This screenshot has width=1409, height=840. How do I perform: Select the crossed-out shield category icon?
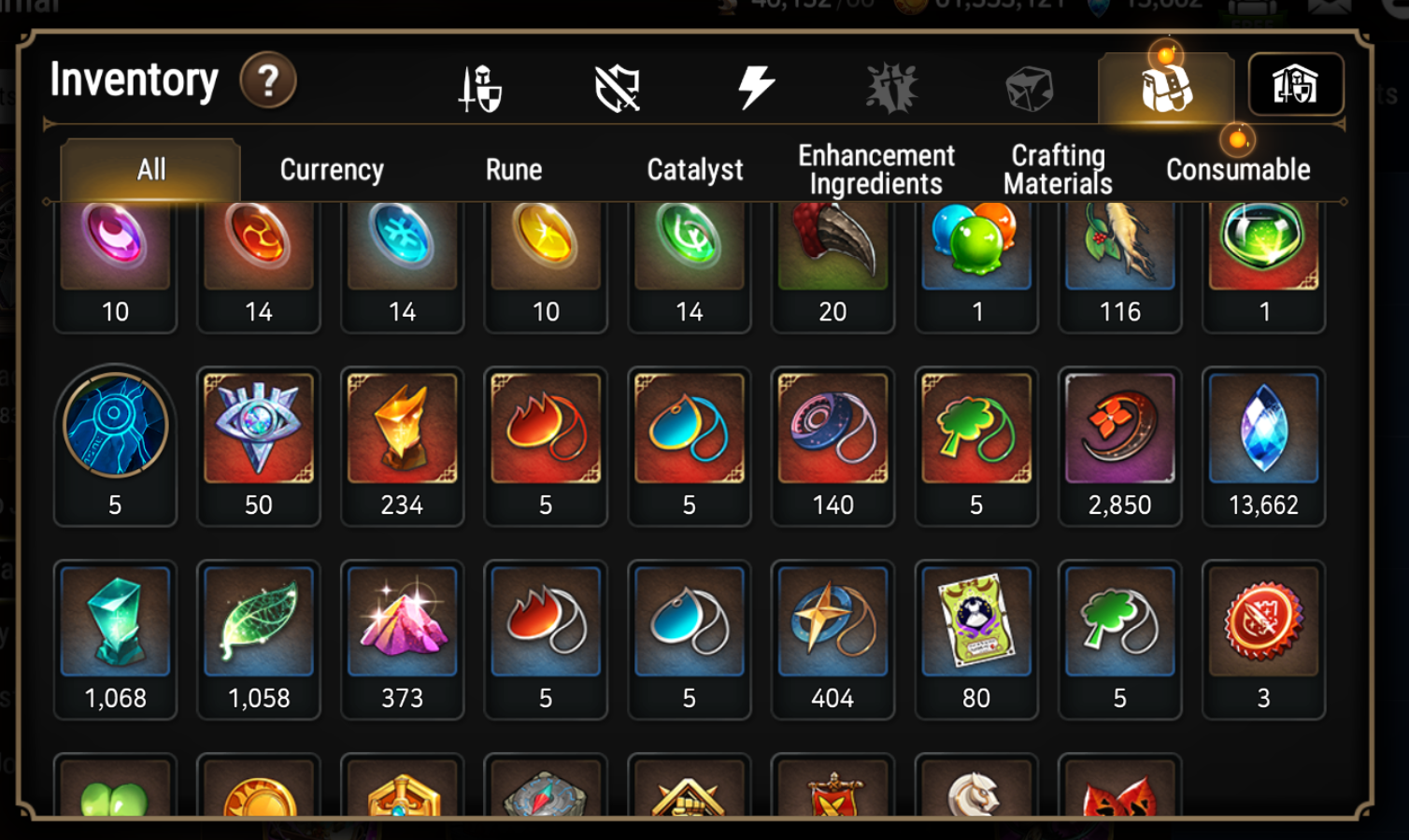point(618,88)
